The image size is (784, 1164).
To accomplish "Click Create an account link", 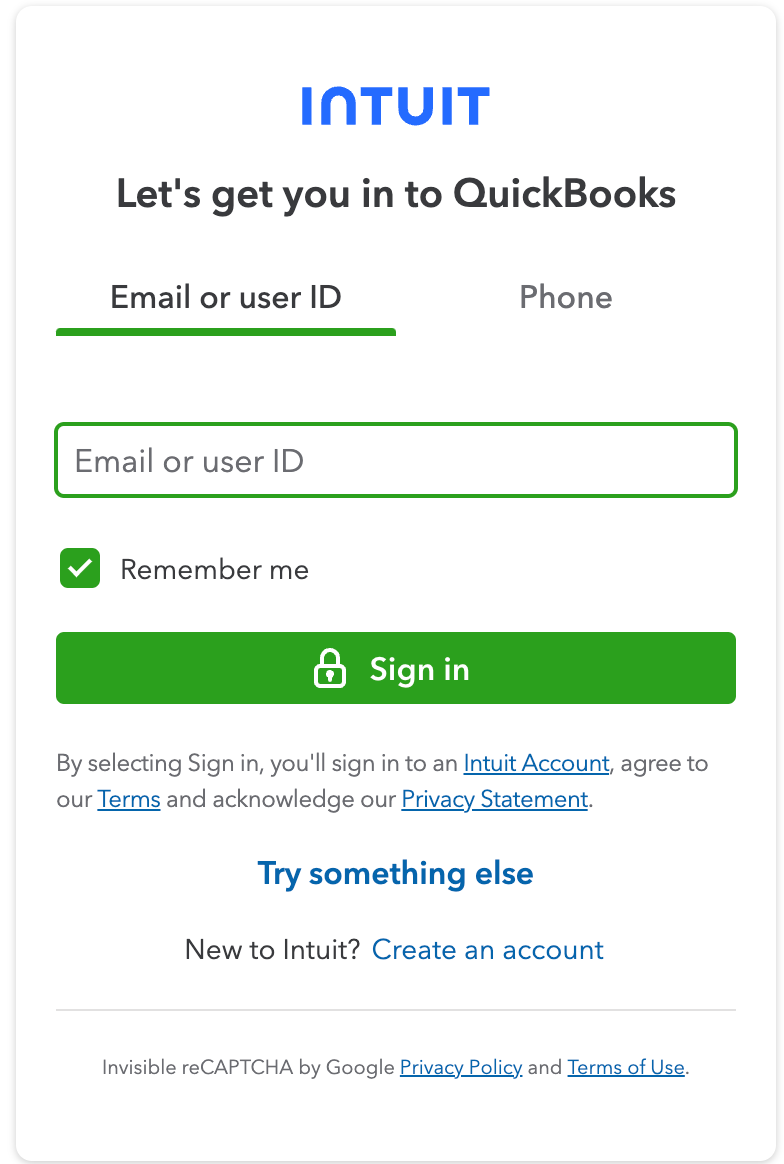I will (487, 949).
